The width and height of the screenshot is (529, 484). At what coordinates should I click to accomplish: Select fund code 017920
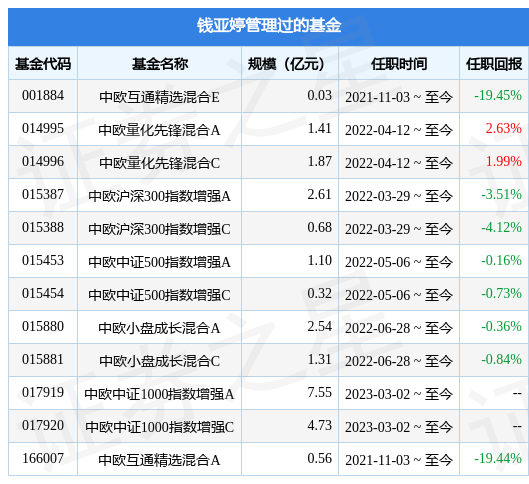(43, 425)
